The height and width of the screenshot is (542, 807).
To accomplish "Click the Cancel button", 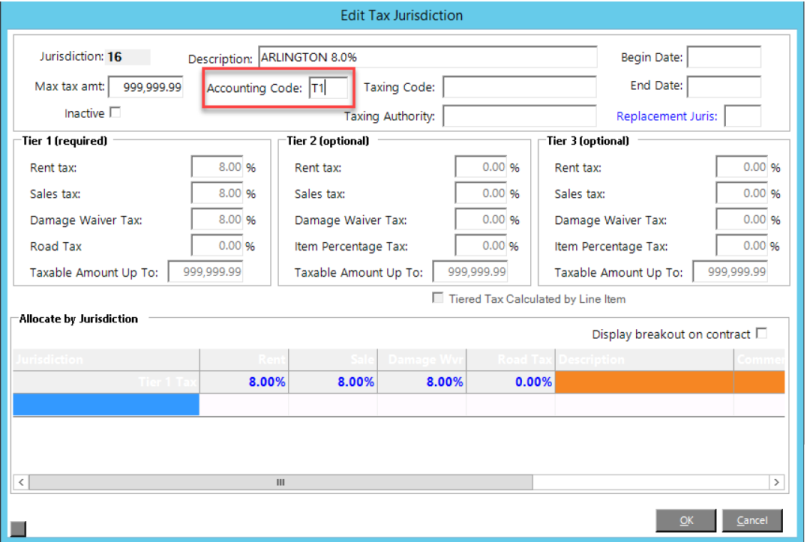I will click(752, 520).
